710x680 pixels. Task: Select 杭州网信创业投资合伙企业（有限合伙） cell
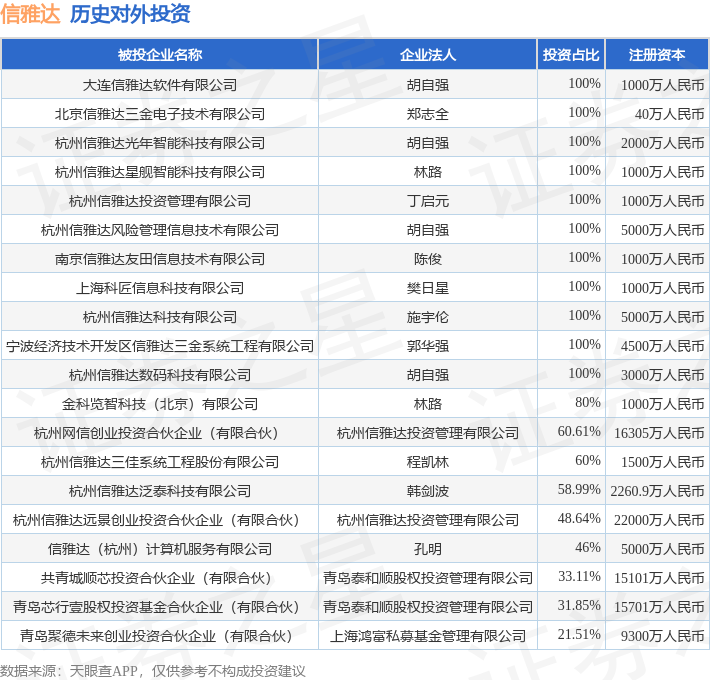tap(159, 433)
